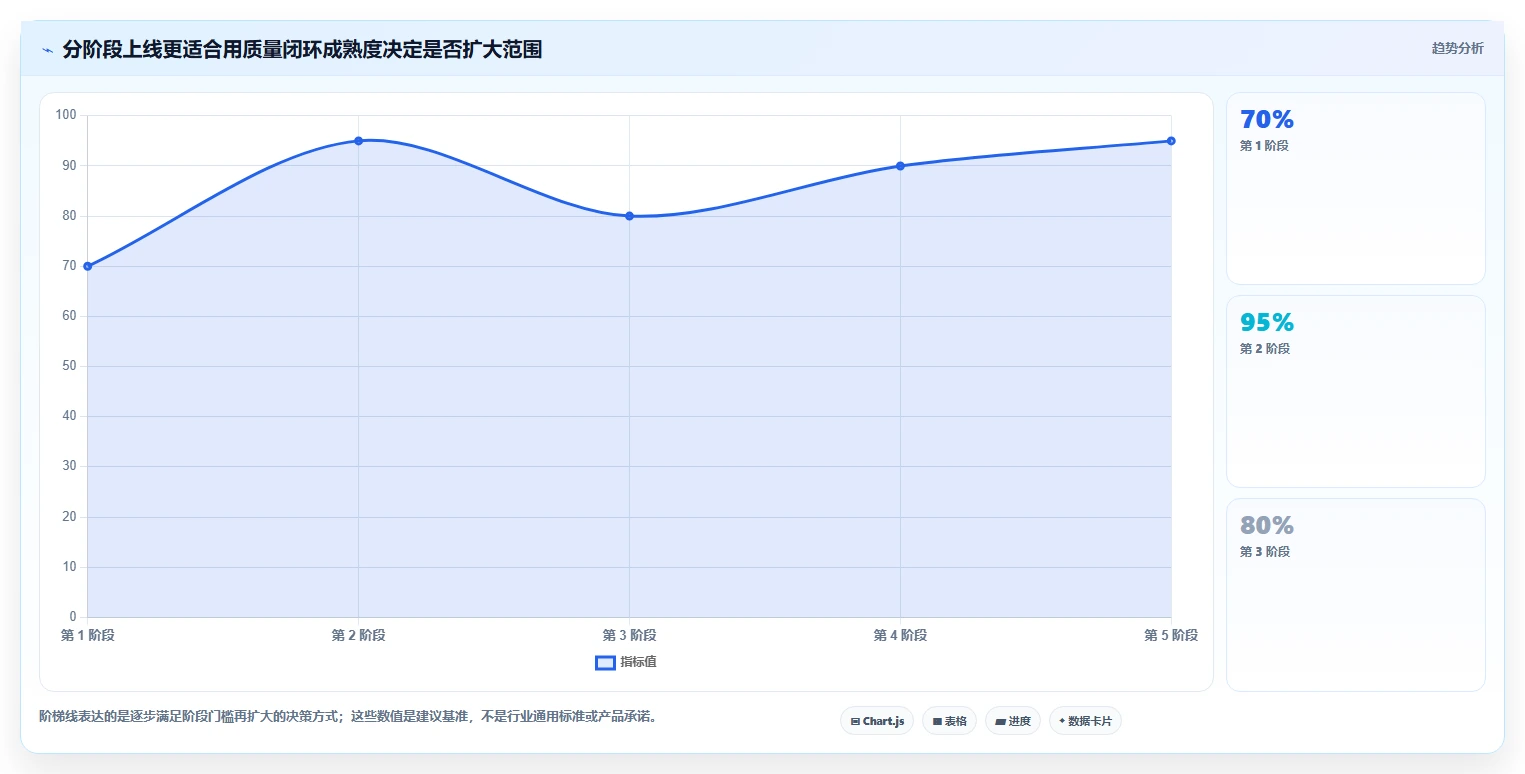Click the footnote text starting with 阶梯线
Viewport: 1525px width, 774px height.
(x=350, y=717)
